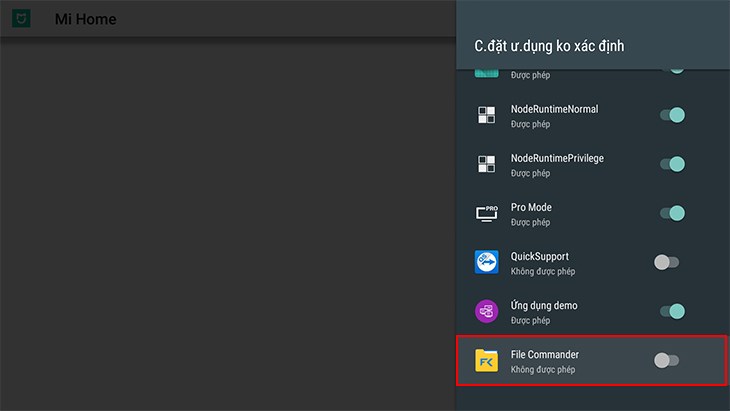The width and height of the screenshot is (730, 411).
Task: Click the C.đặt ư.dụng ko xác định header
Action: [550, 46]
